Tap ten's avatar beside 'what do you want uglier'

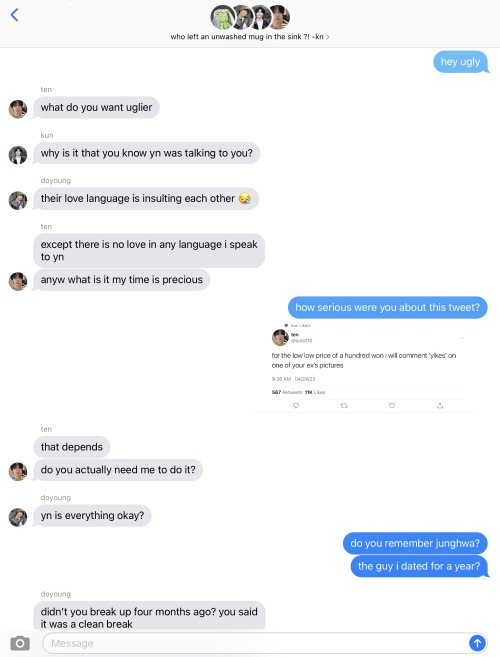[x=18, y=109]
